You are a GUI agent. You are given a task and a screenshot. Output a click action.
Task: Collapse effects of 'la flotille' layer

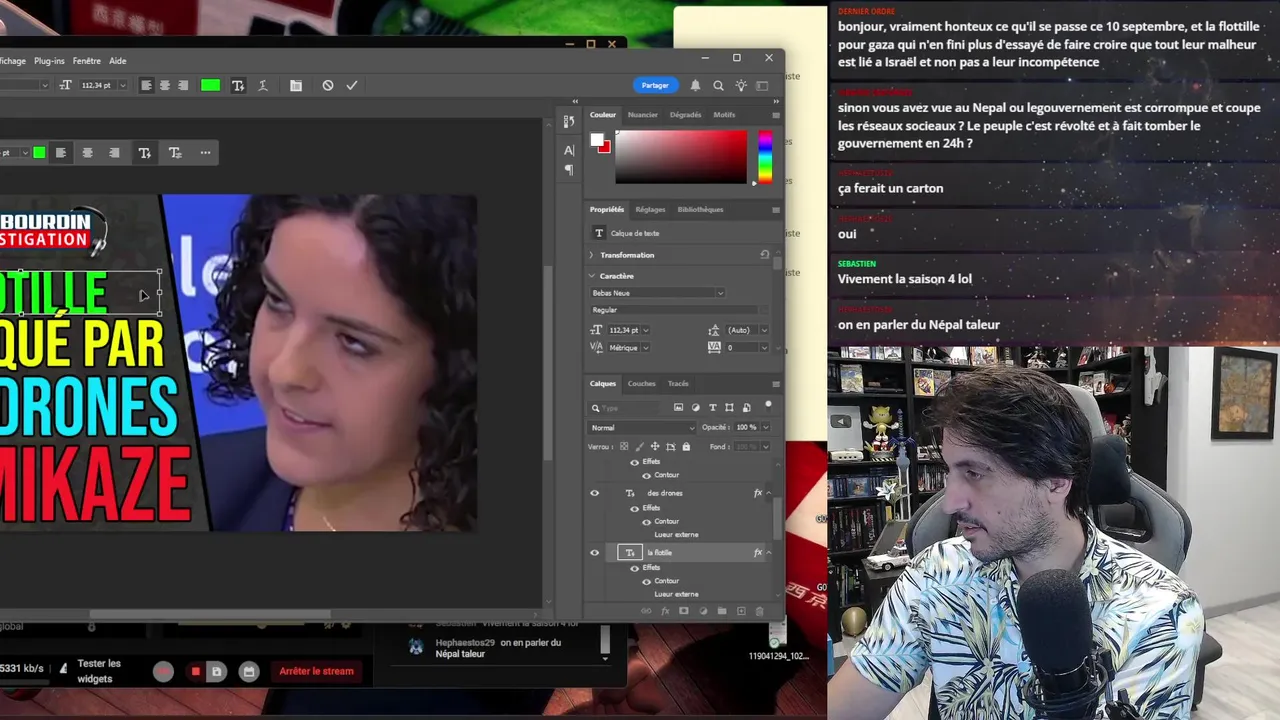(x=769, y=553)
